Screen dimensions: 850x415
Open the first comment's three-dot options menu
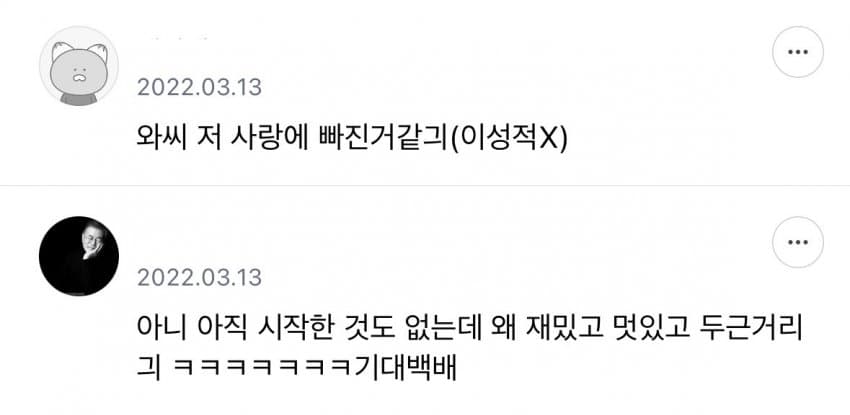pyautogui.click(x=797, y=52)
